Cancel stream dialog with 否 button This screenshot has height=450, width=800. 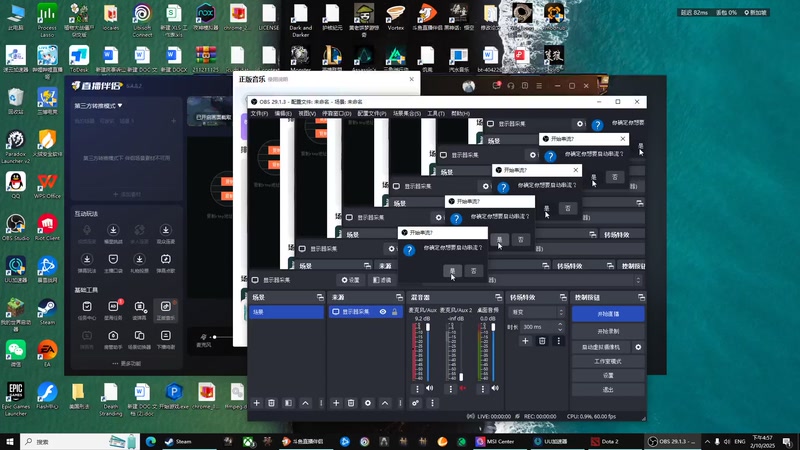tap(473, 271)
